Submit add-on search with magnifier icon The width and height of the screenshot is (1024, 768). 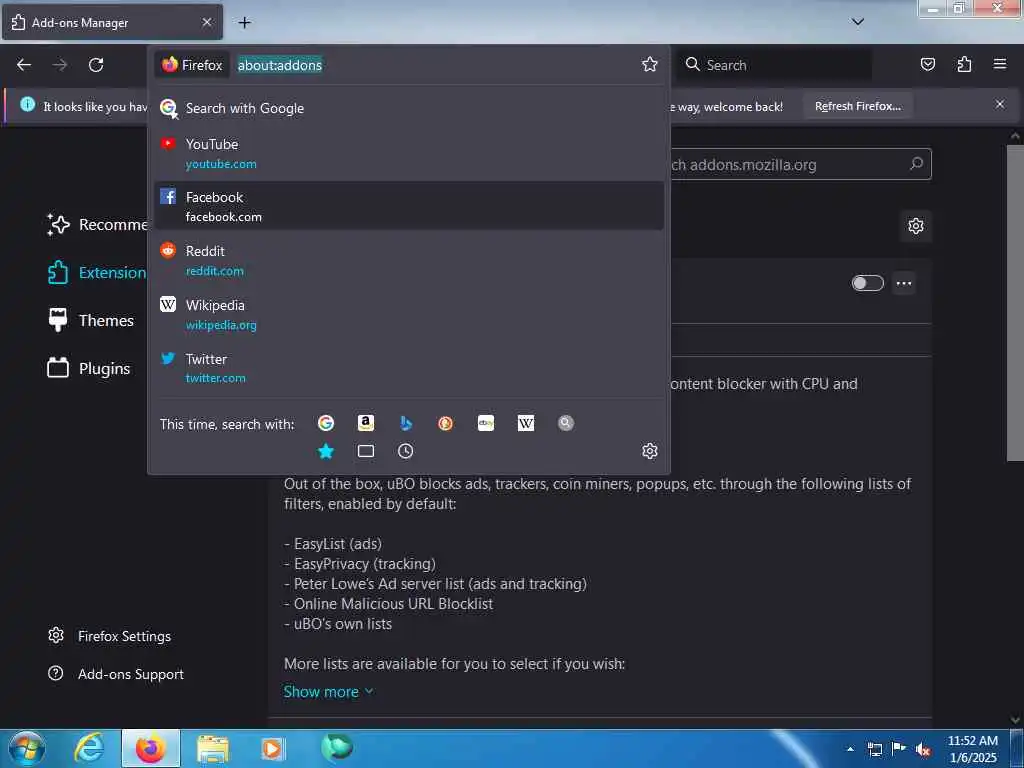coord(916,164)
